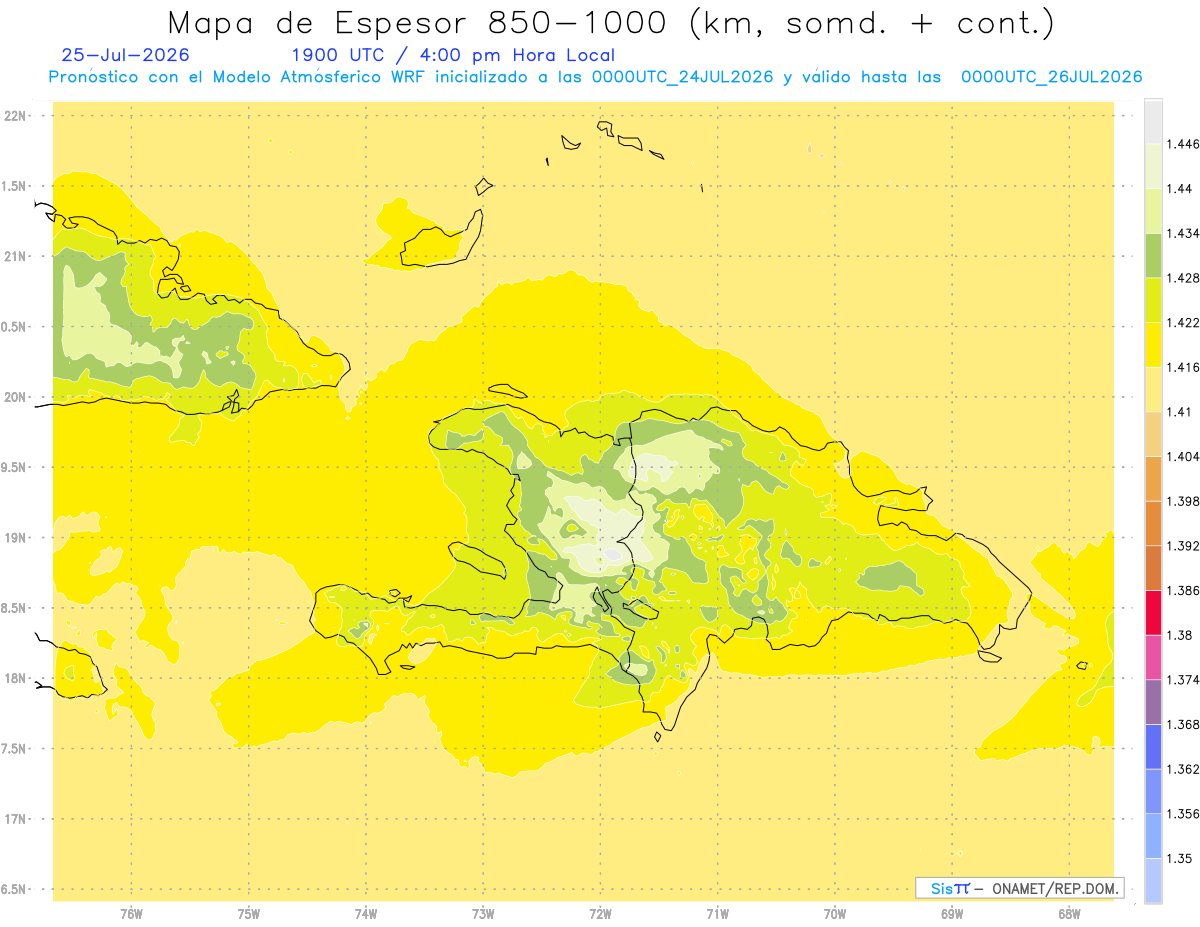Viewport: 1200px width, 927px height.
Task: Click the legend value "1.356"
Action: coord(1185,814)
